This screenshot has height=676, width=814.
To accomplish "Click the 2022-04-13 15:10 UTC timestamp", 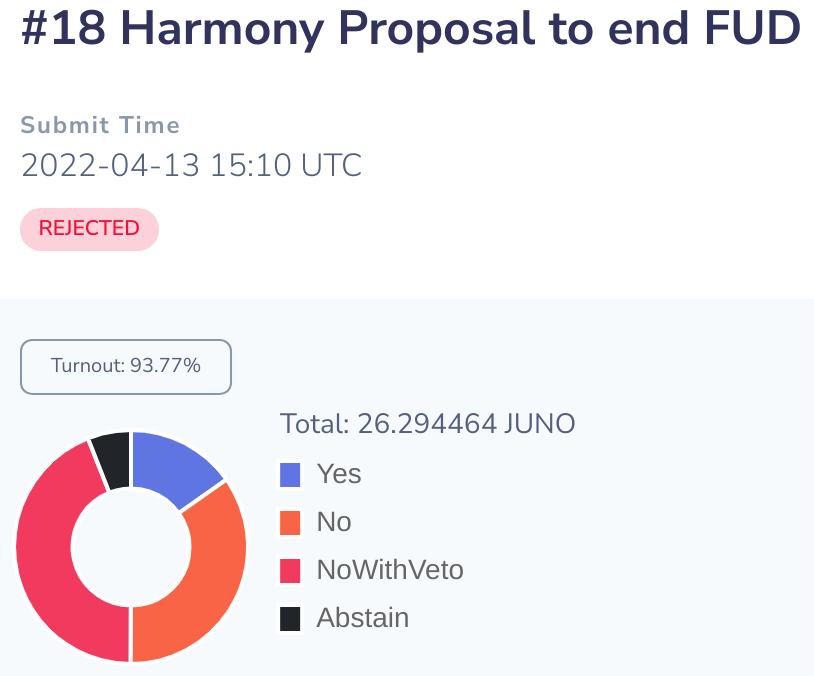I will pos(191,165).
